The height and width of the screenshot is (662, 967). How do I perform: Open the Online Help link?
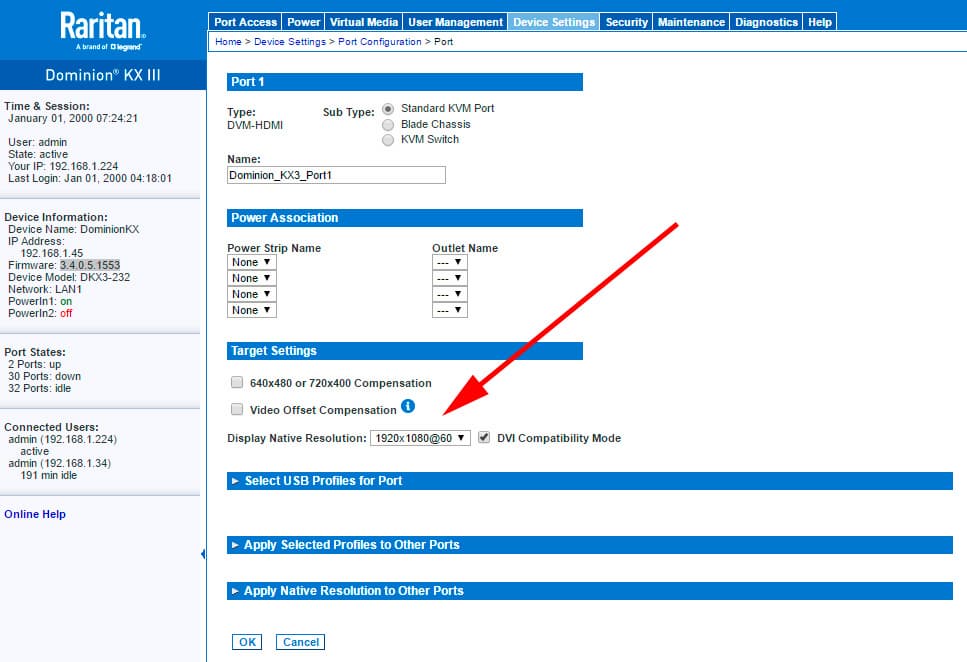pyautogui.click(x=35, y=514)
